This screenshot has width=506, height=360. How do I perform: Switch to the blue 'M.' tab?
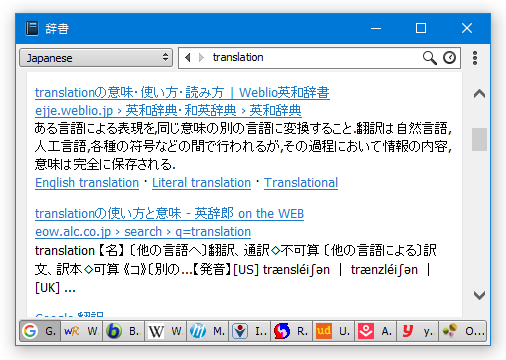click(207, 331)
